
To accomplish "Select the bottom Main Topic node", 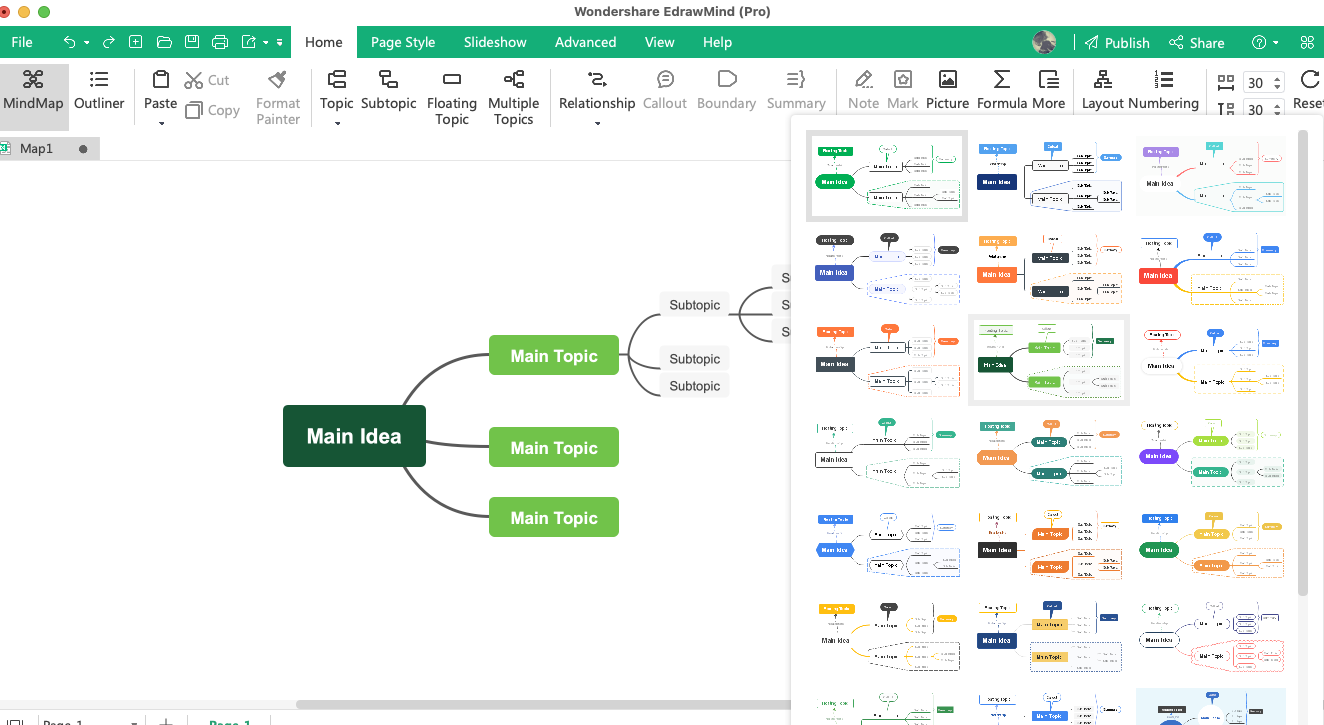I will [554, 517].
